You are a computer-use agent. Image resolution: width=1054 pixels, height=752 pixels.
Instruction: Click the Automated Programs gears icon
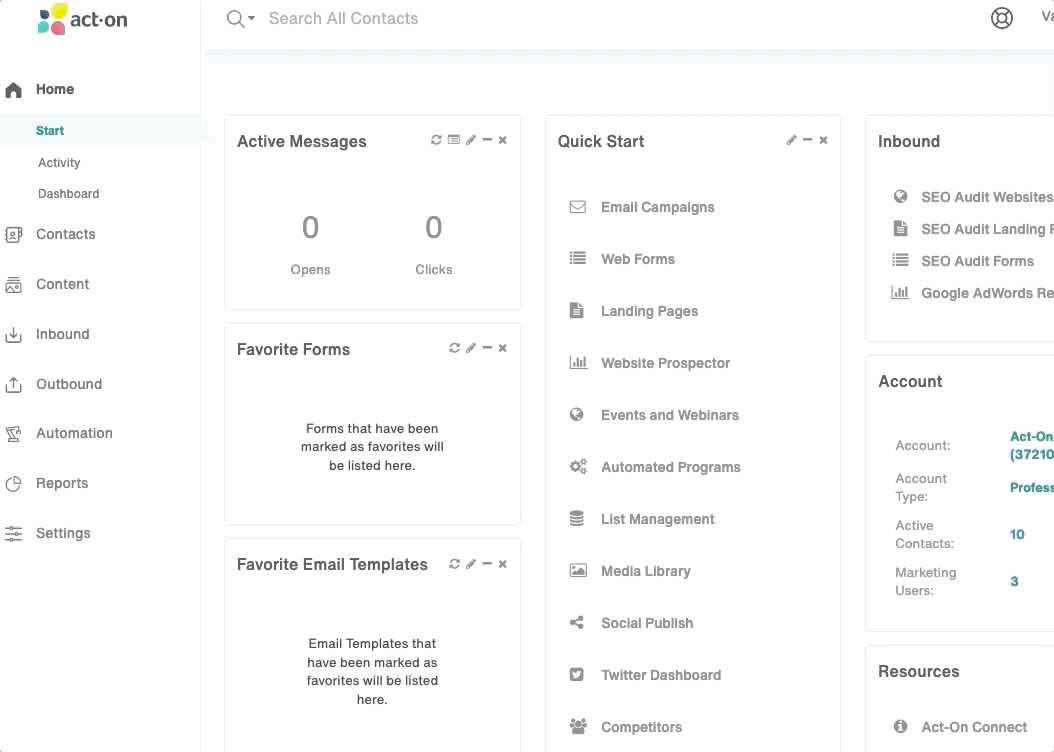pos(577,466)
